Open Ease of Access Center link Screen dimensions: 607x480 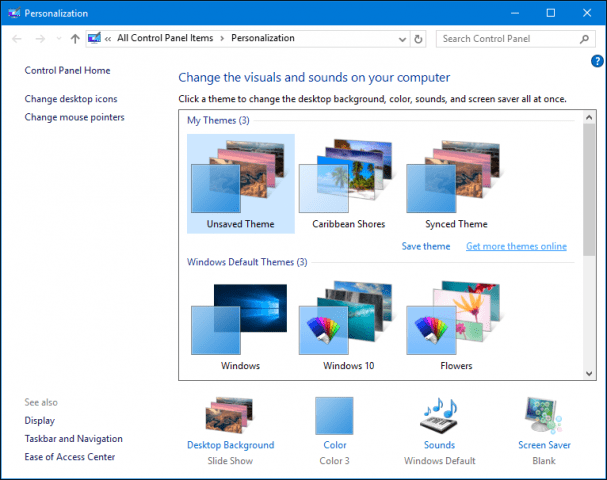point(70,457)
